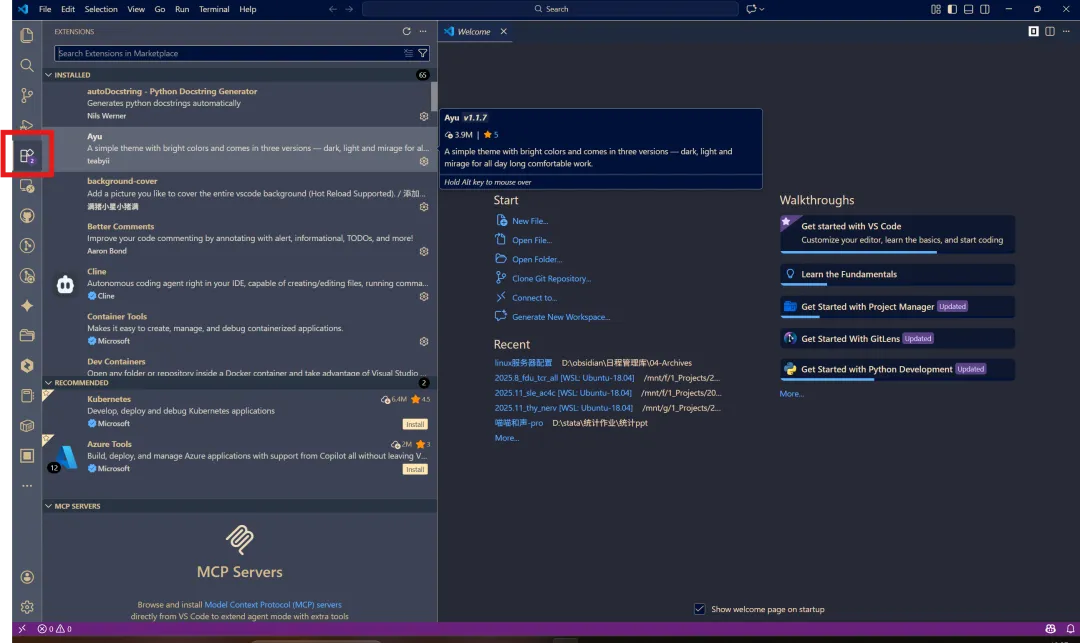Go forward with the title bar arrow

point(349,9)
